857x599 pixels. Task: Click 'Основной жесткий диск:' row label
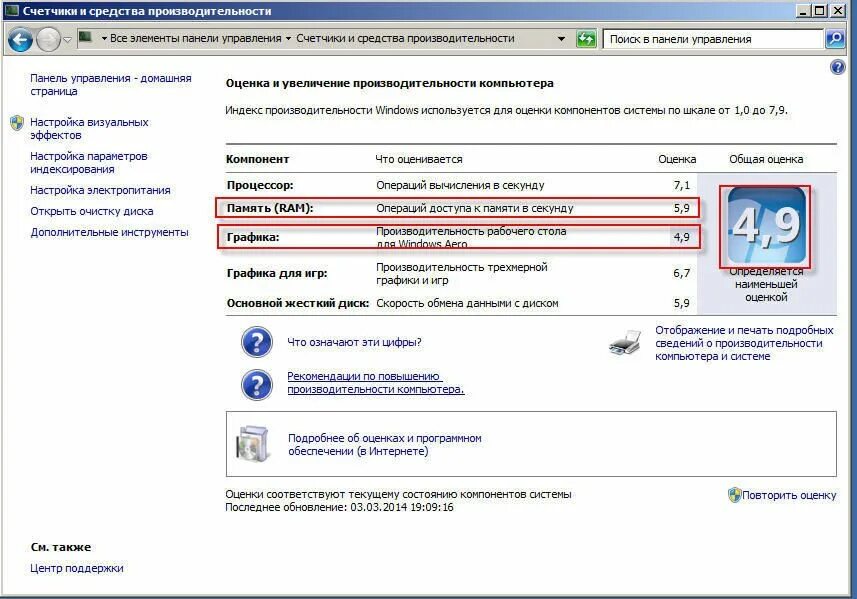(297, 303)
